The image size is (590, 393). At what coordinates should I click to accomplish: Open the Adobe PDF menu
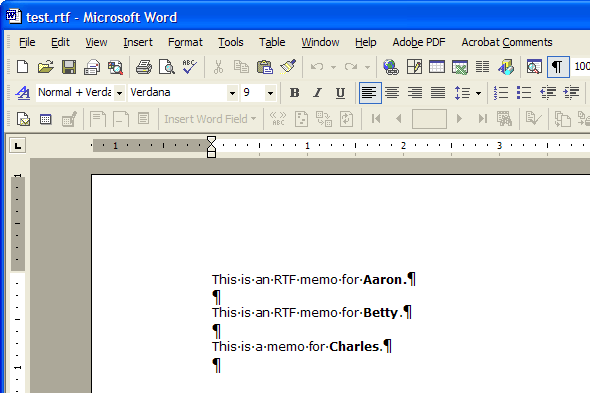(x=419, y=42)
